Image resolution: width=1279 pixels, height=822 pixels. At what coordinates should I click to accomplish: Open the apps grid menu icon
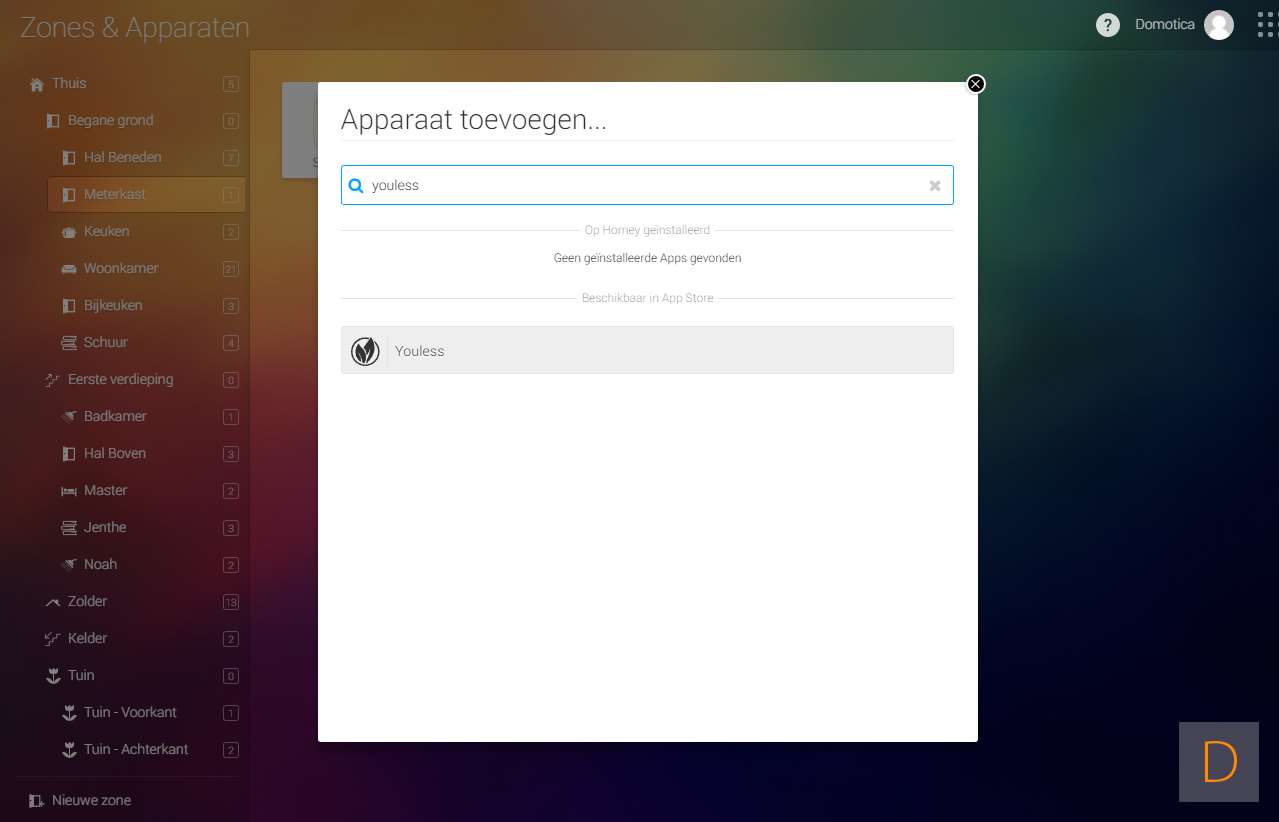coord(1267,25)
